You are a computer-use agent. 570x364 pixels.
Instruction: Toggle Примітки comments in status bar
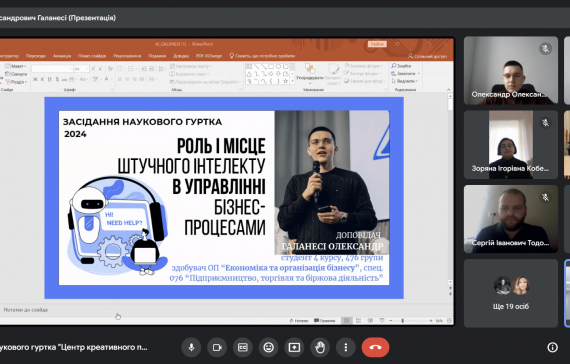[325, 321]
